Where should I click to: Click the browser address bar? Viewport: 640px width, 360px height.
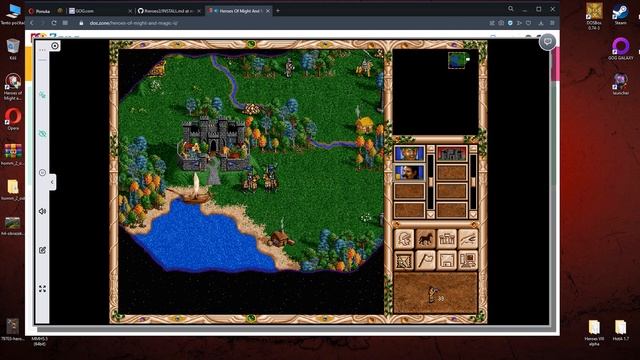[282, 23]
